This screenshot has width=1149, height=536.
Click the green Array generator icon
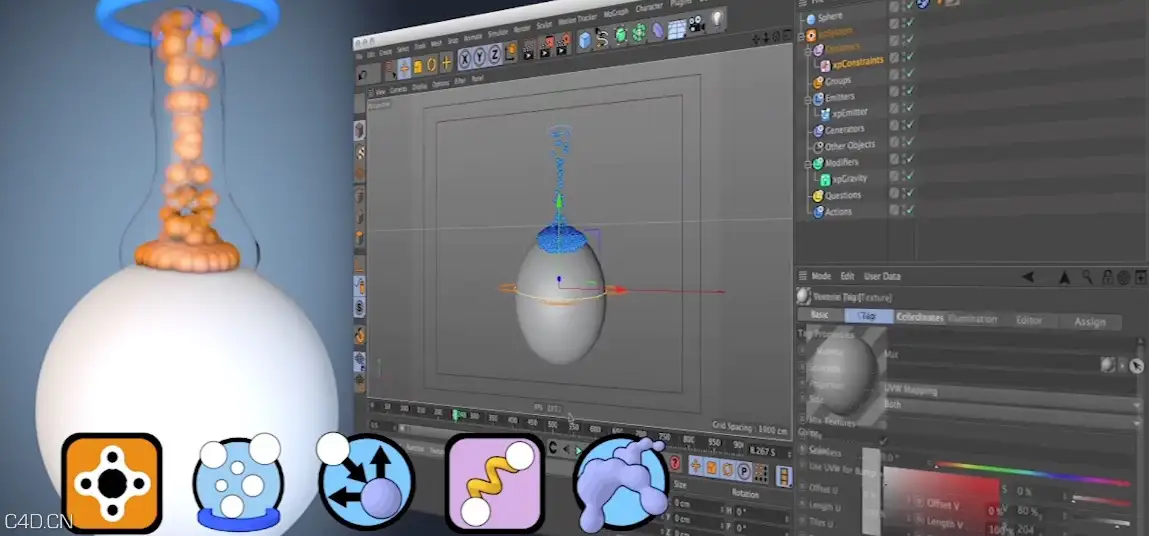point(639,32)
